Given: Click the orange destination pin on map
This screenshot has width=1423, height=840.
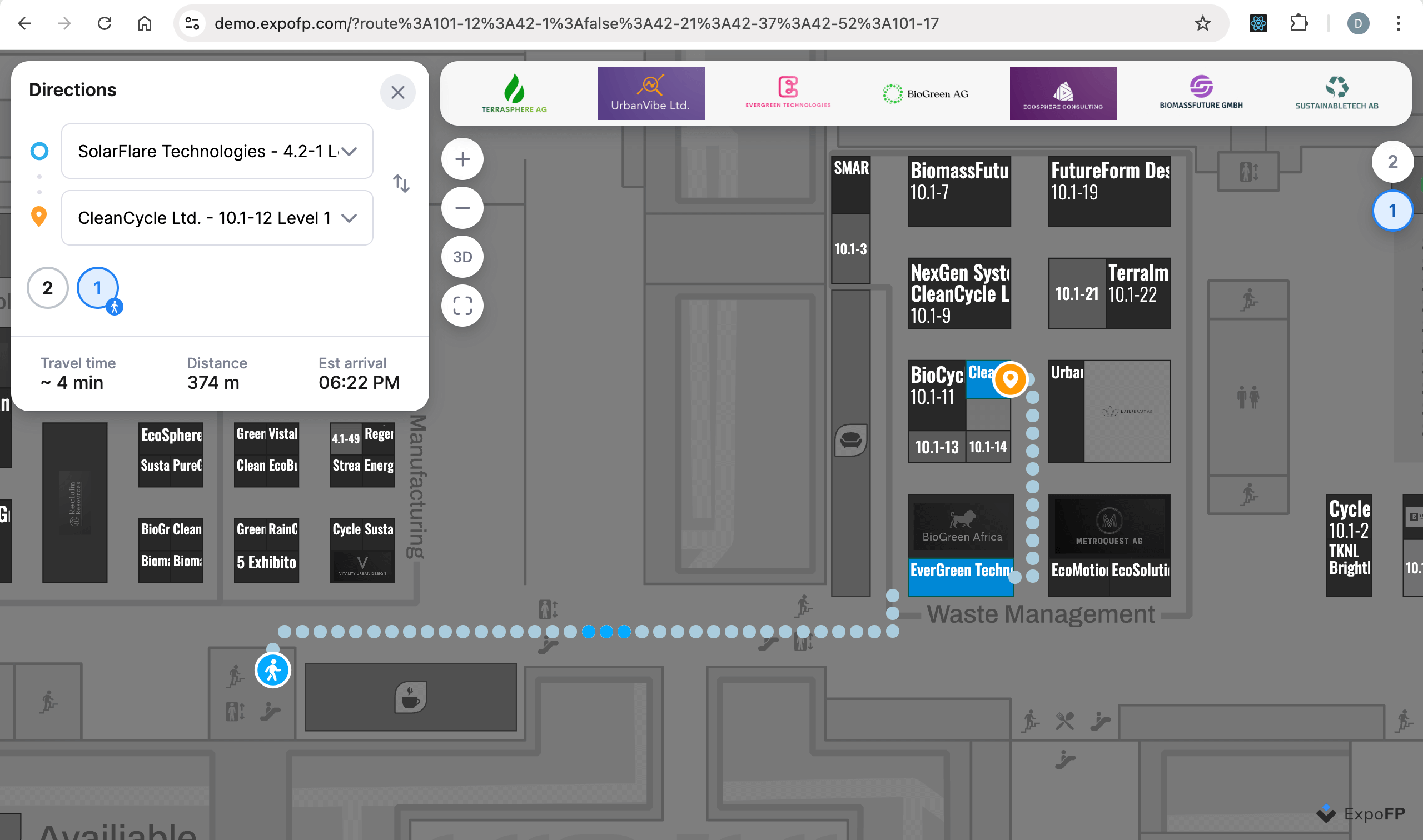Looking at the screenshot, I should tap(1009, 378).
